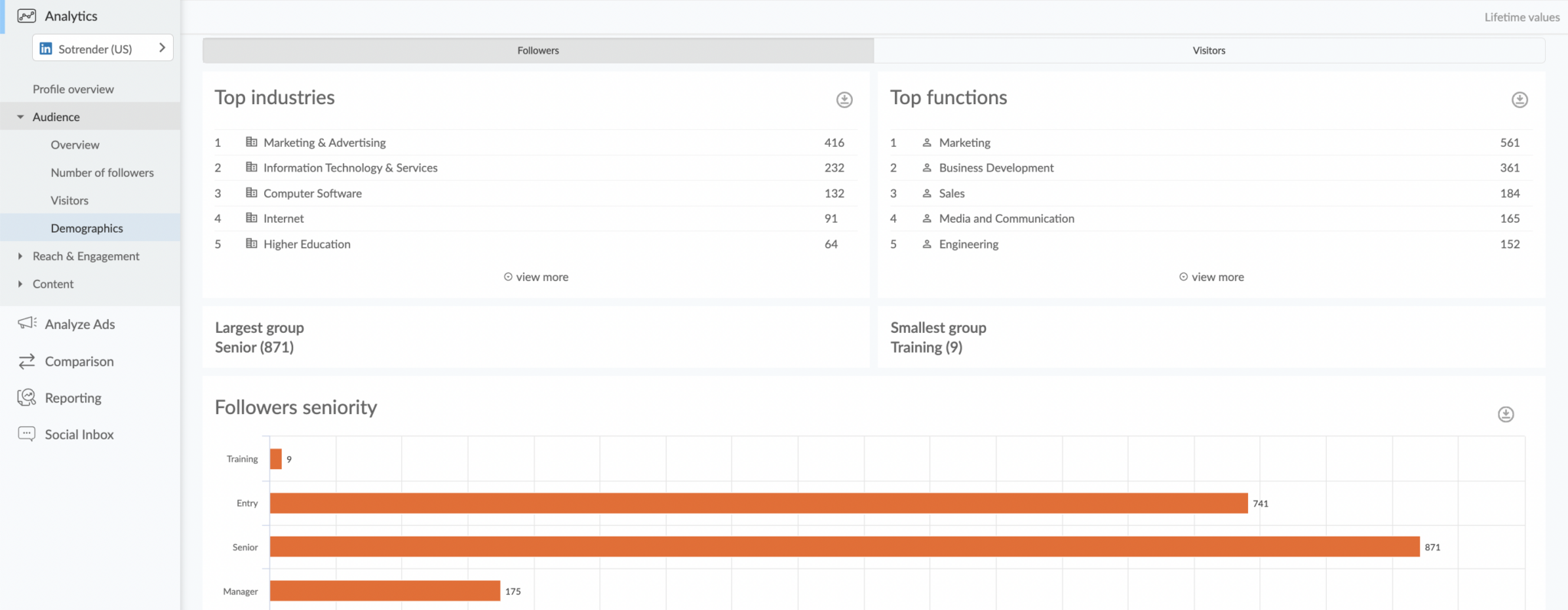1568x610 pixels.
Task: Download the Top functions data
Action: coord(1519,99)
